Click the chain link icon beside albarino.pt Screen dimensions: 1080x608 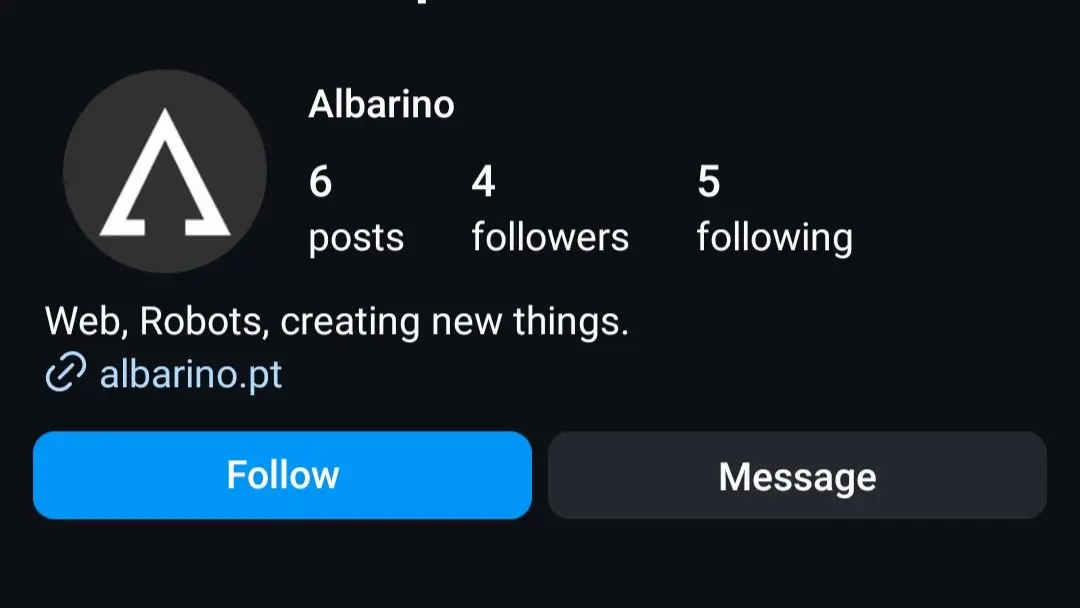tap(66, 374)
